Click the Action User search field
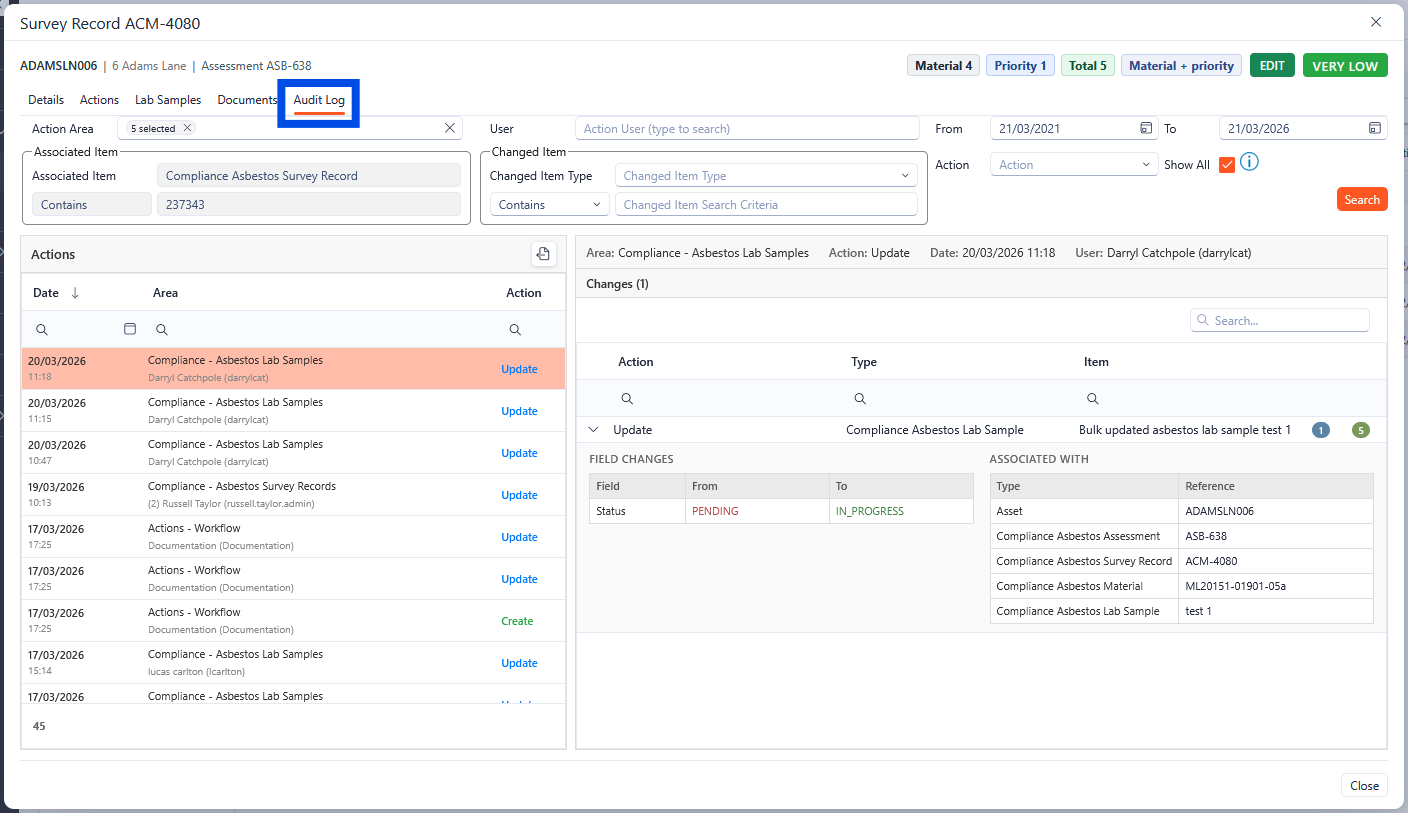1408x813 pixels. coord(746,129)
